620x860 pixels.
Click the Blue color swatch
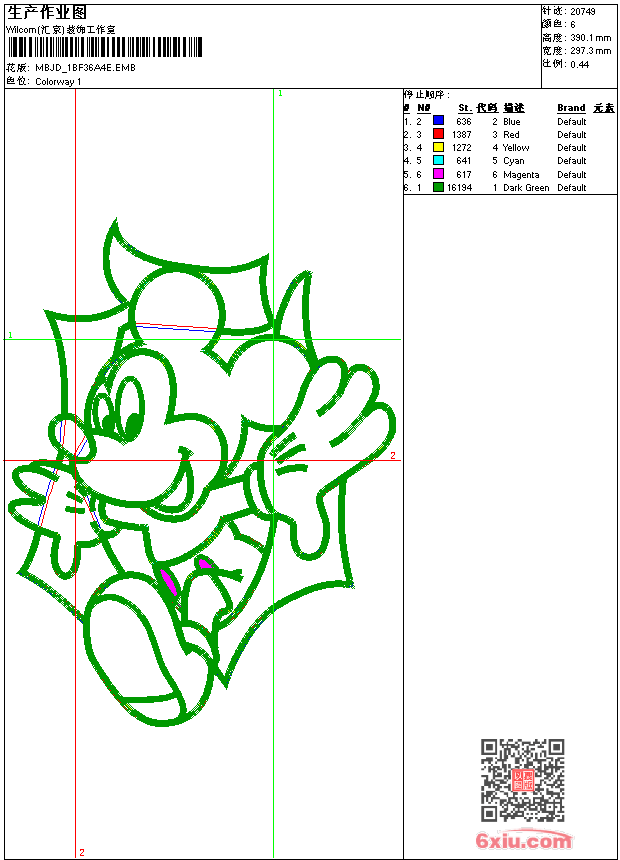(438, 120)
